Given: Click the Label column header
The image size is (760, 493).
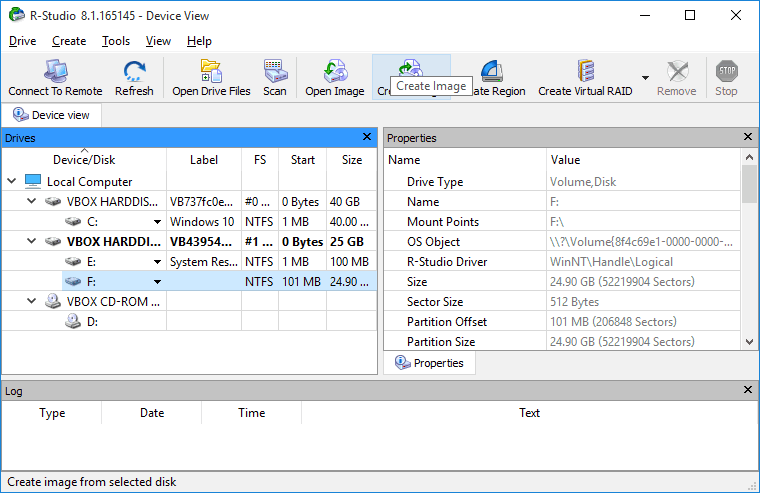Looking at the screenshot, I should (204, 159).
